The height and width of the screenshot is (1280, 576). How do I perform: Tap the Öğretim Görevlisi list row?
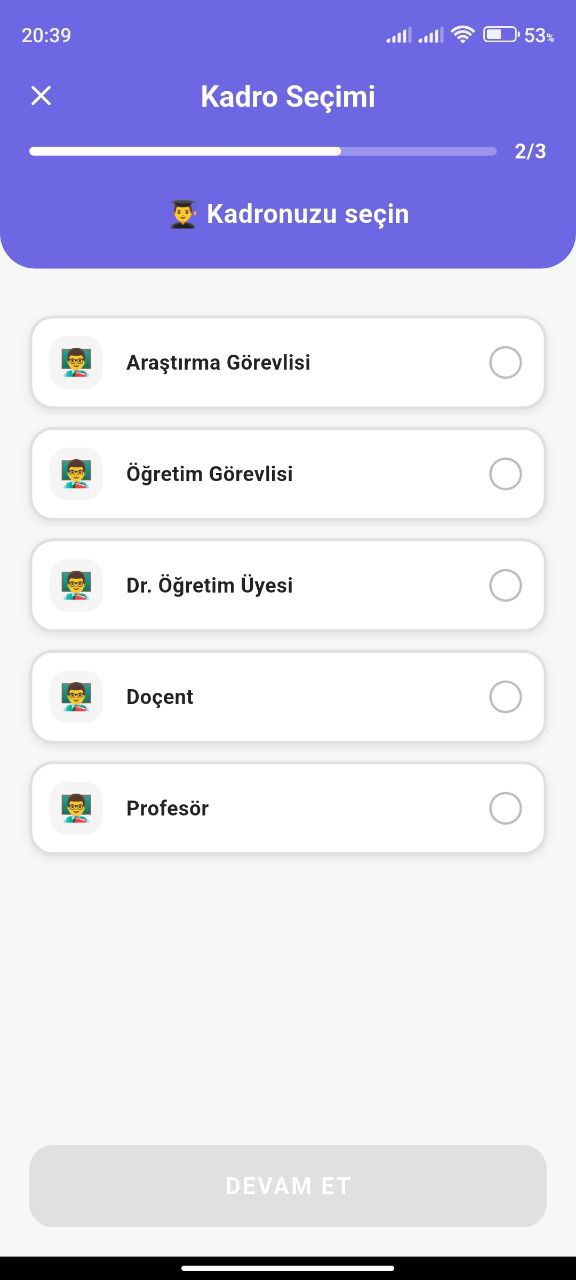[288, 473]
